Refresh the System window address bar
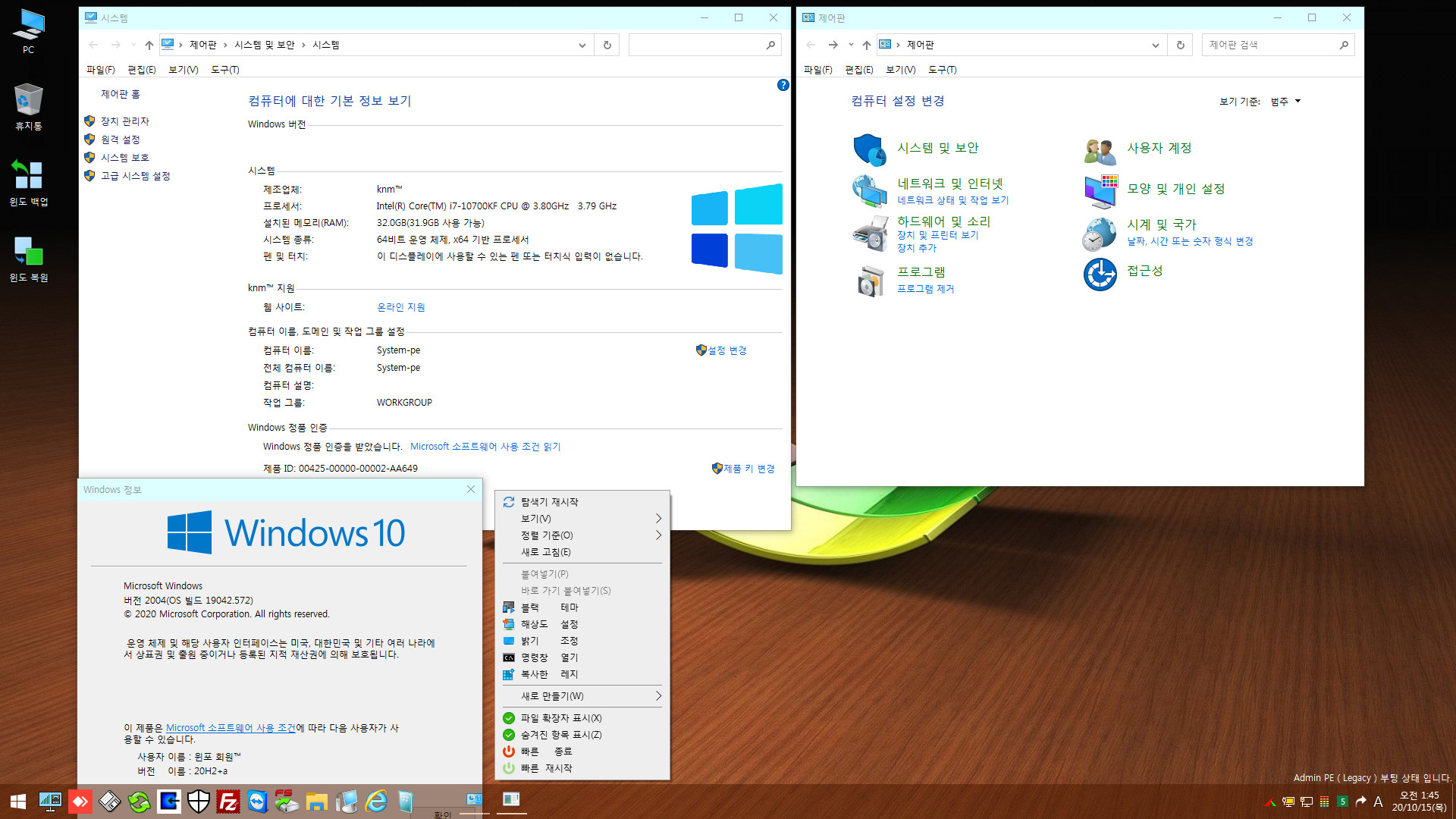The image size is (1456, 819). click(607, 45)
